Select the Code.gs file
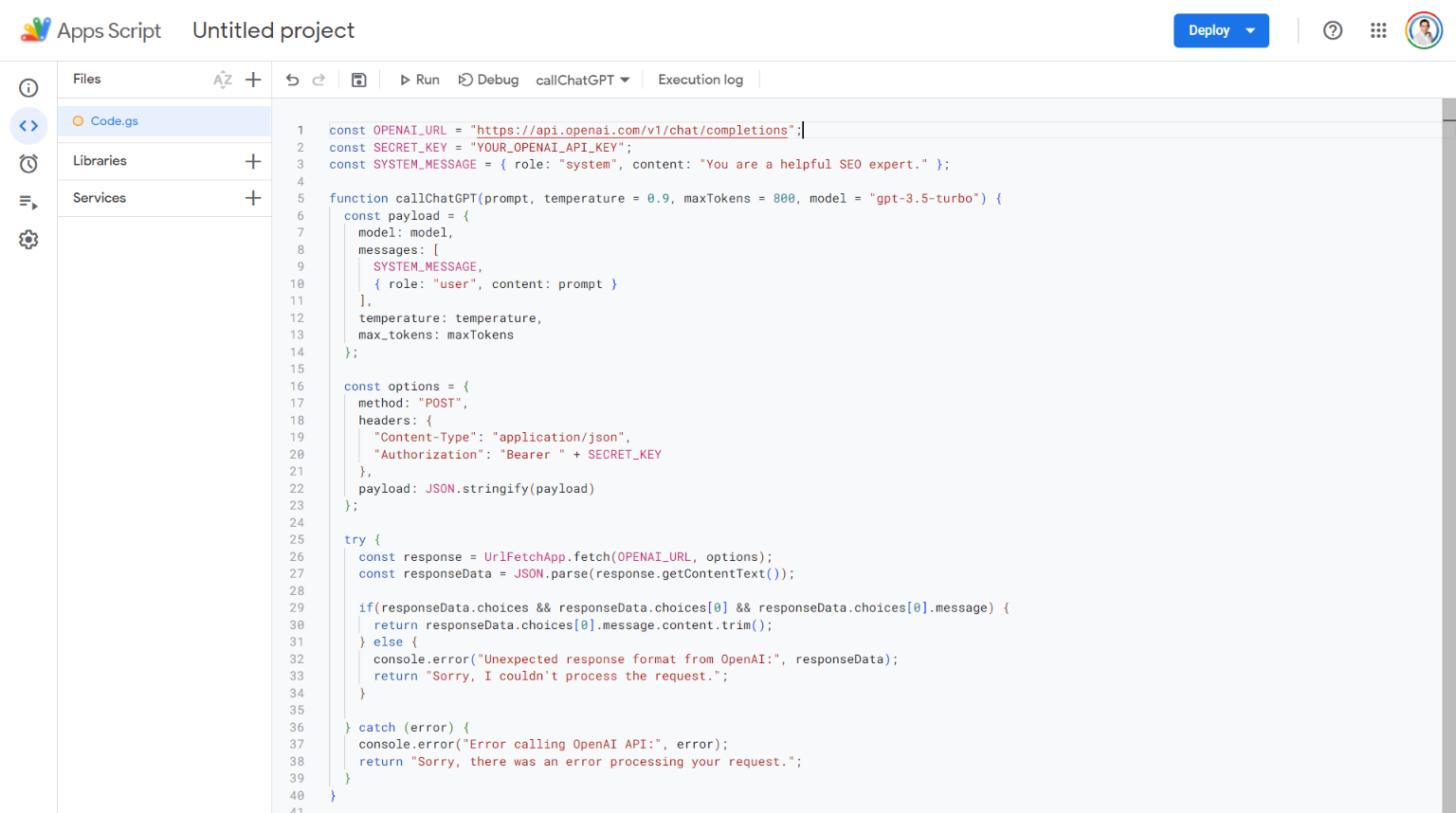The width and height of the screenshot is (1456, 813). pos(116,120)
